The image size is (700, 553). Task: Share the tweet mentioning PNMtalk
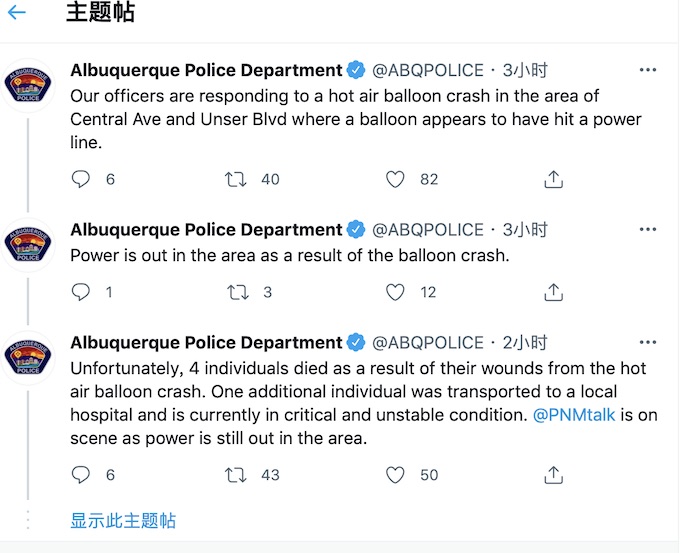pyautogui.click(x=554, y=474)
